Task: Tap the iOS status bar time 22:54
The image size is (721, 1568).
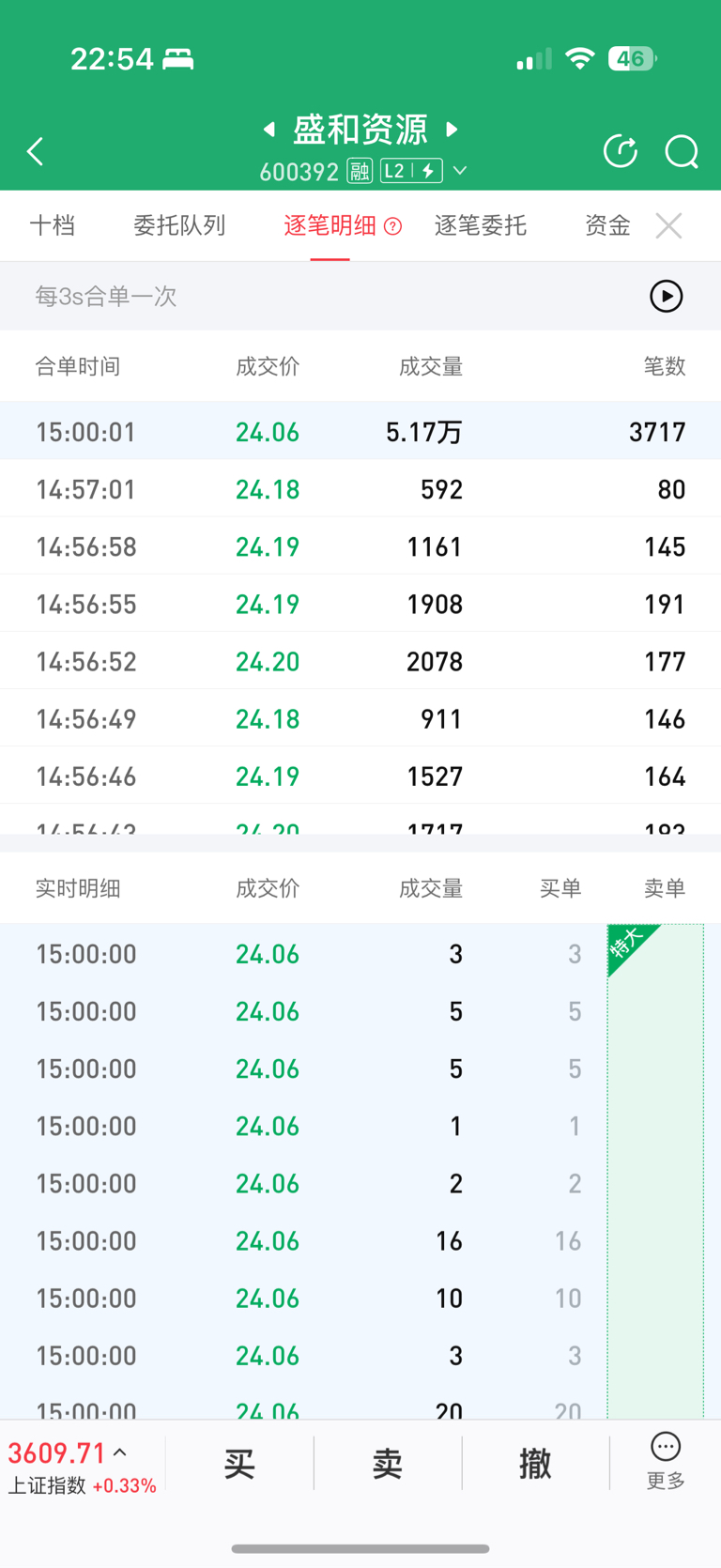Action: coord(112,59)
